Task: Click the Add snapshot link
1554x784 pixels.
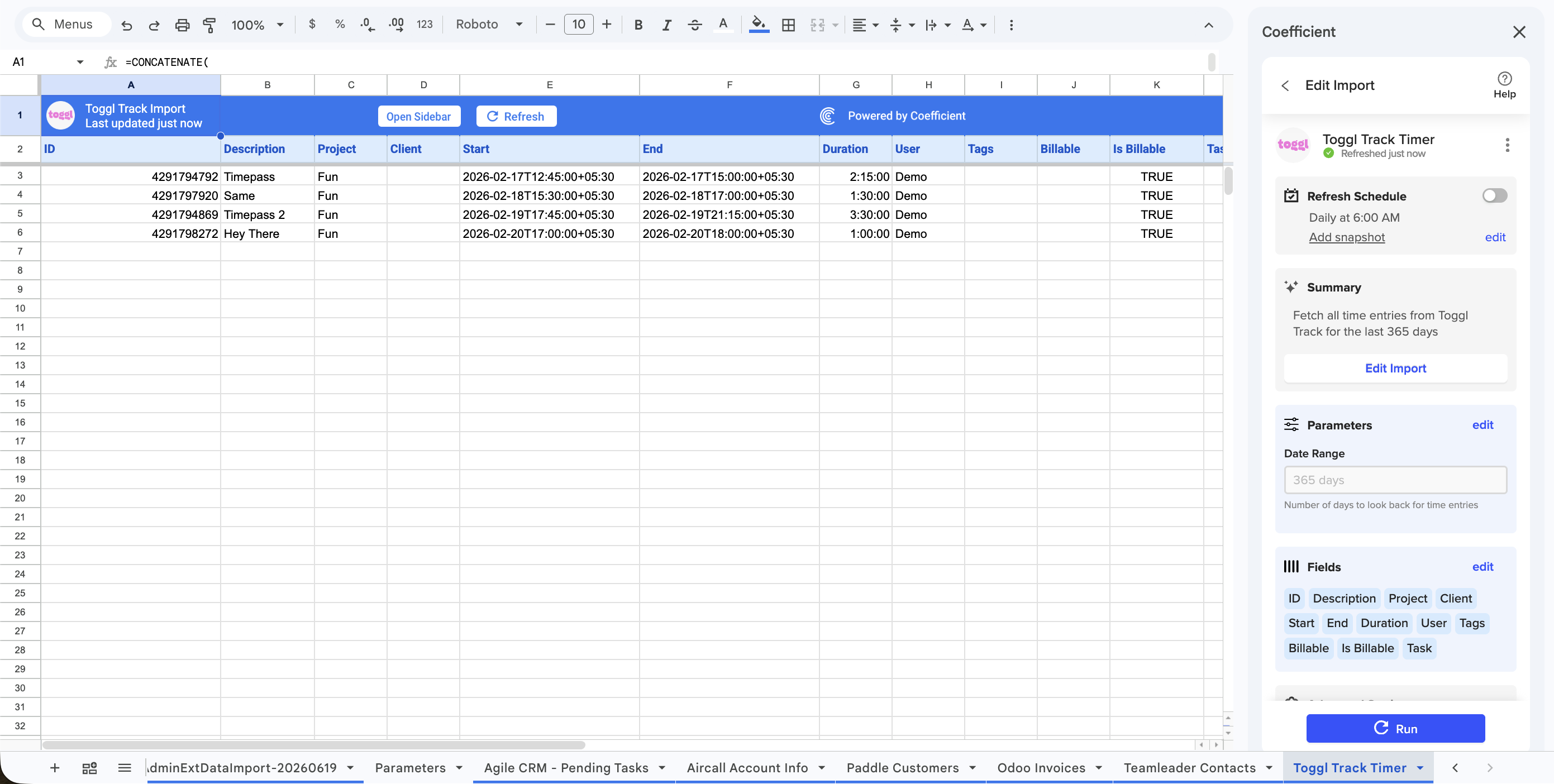Action: pyautogui.click(x=1346, y=237)
